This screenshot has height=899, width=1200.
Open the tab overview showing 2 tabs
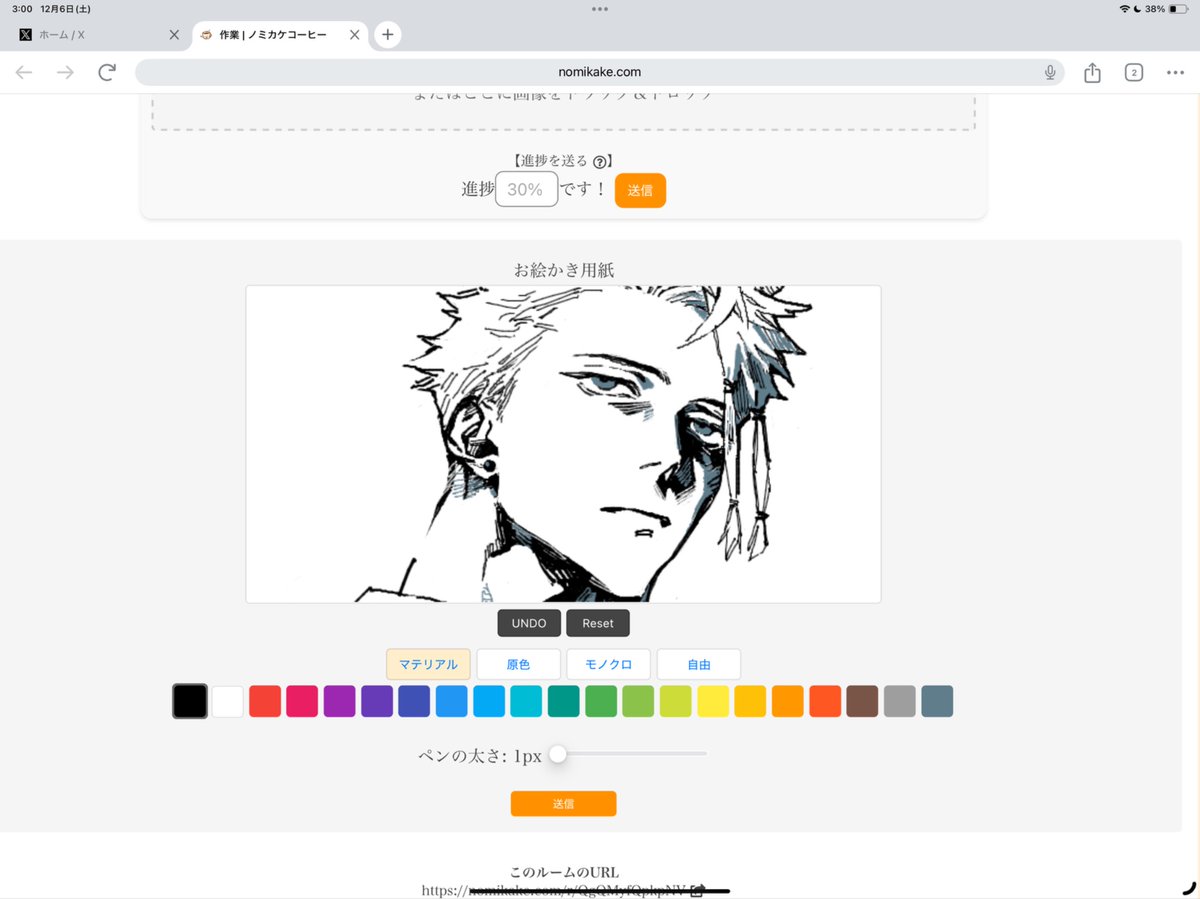pos(1133,72)
